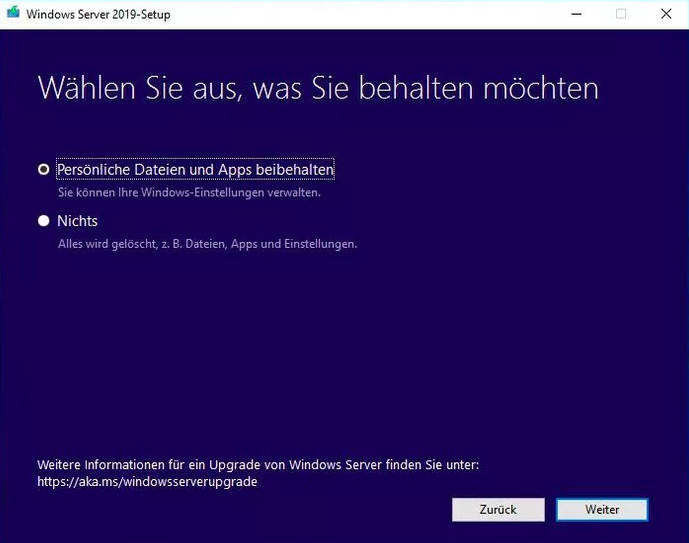The width and height of the screenshot is (689, 543).
Task: Select the 'Nichts' radio button
Action: tap(44, 221)
